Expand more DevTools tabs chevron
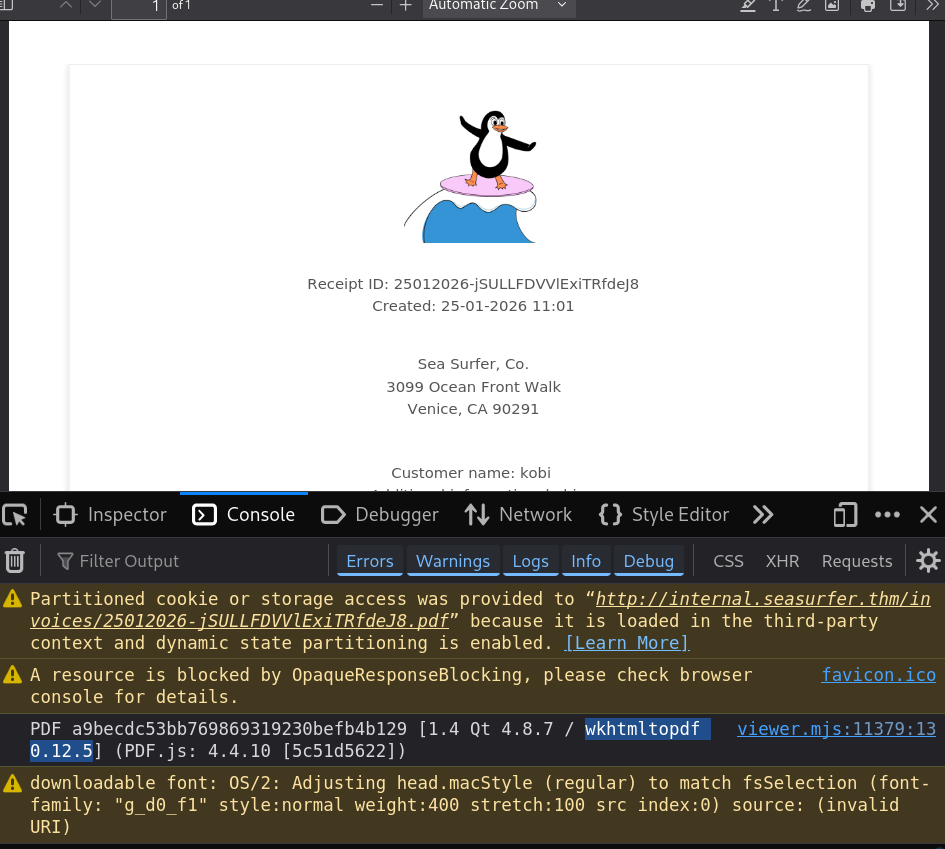 [763, 515]
